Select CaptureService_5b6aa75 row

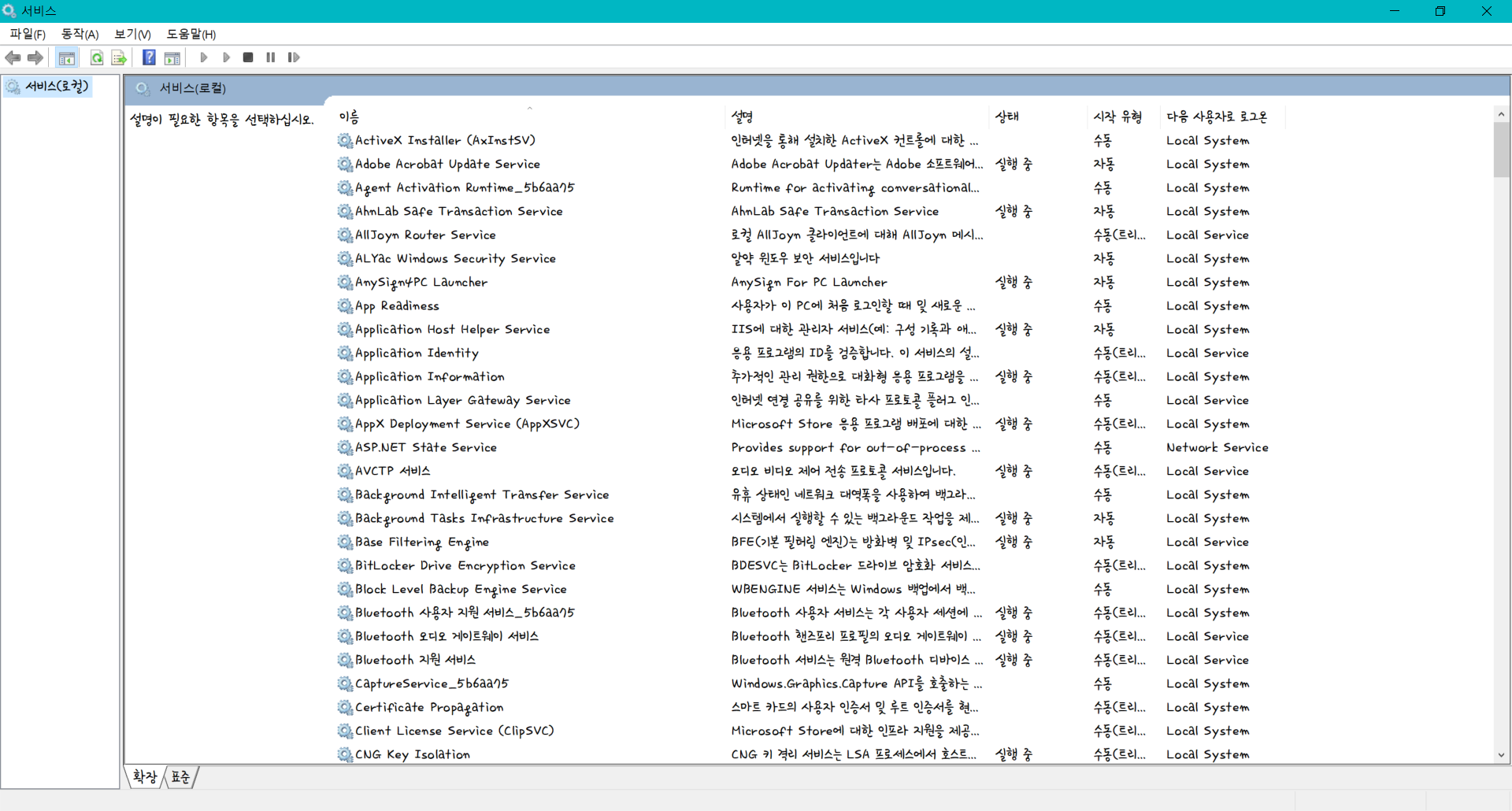point(432,683)
